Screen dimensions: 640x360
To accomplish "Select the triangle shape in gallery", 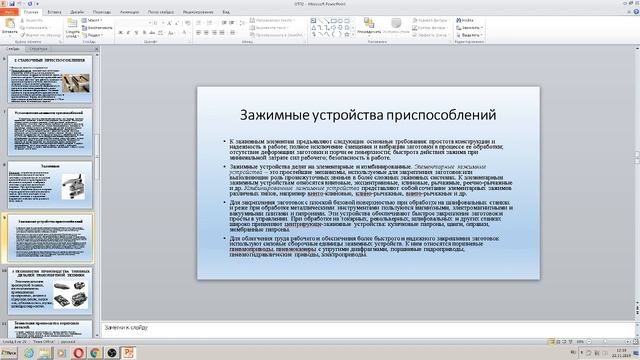I will coord(313,28).
